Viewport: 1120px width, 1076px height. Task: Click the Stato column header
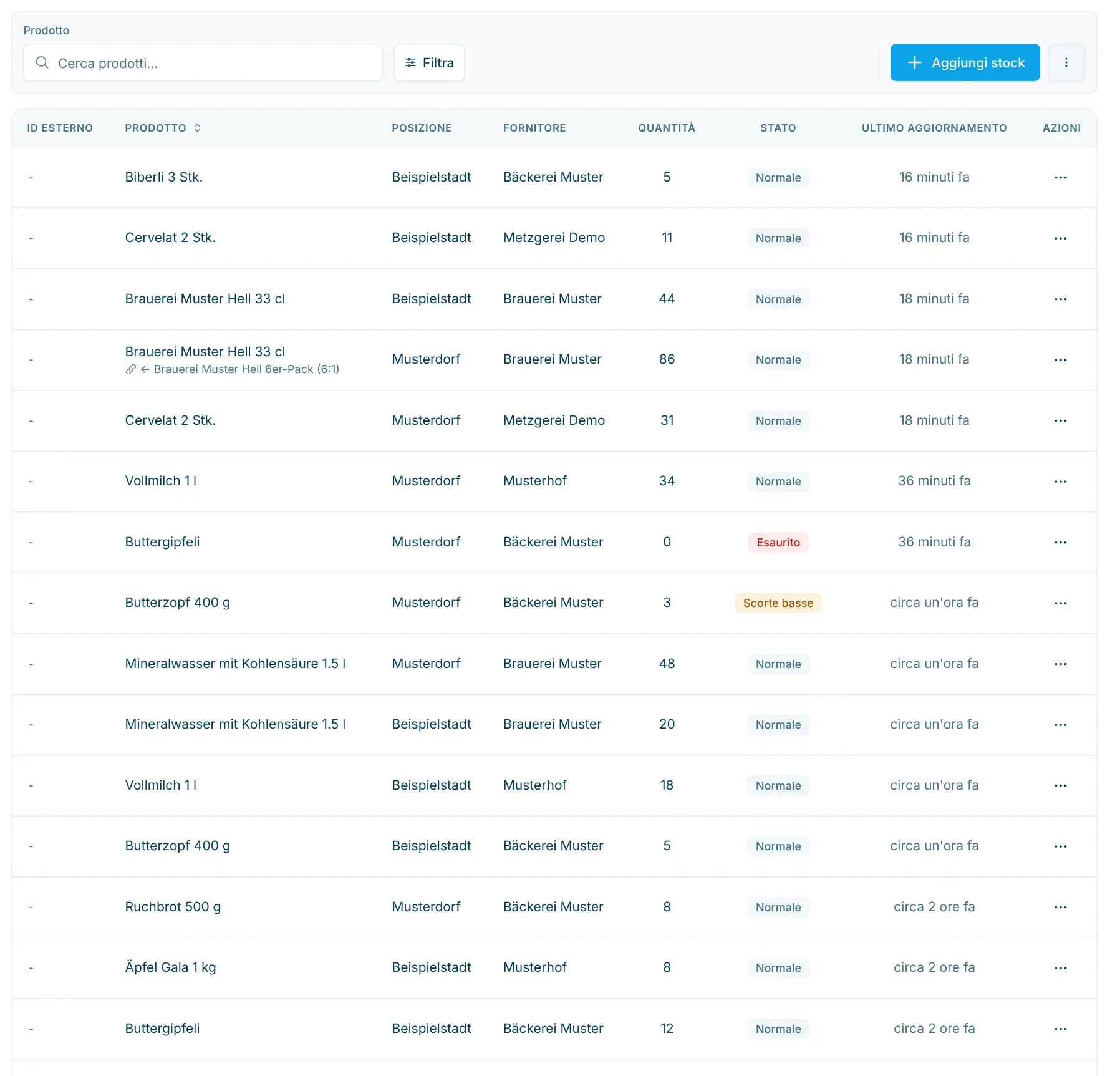(778, 128)
